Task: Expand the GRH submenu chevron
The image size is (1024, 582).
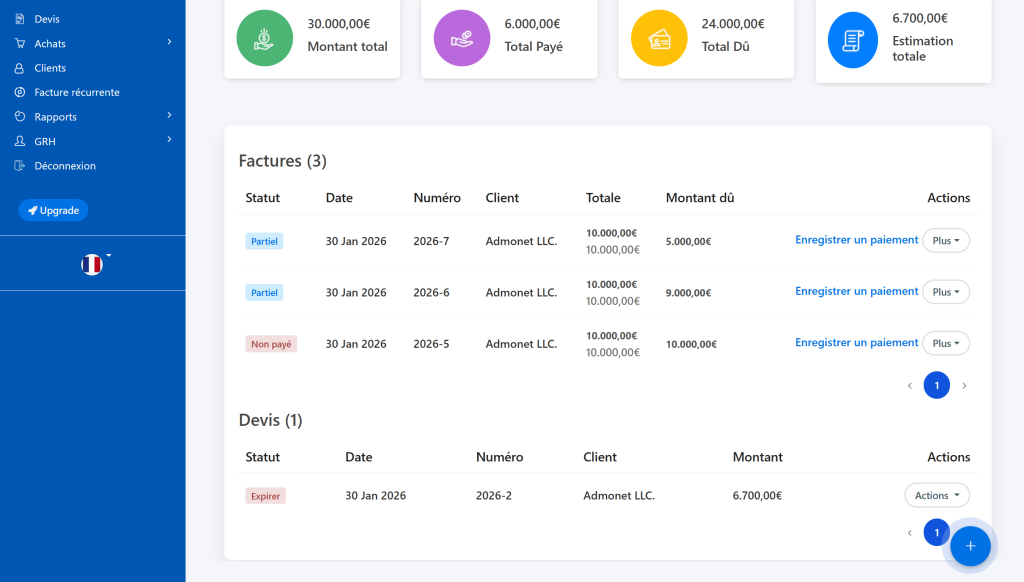Action: (x=169, y=140)
